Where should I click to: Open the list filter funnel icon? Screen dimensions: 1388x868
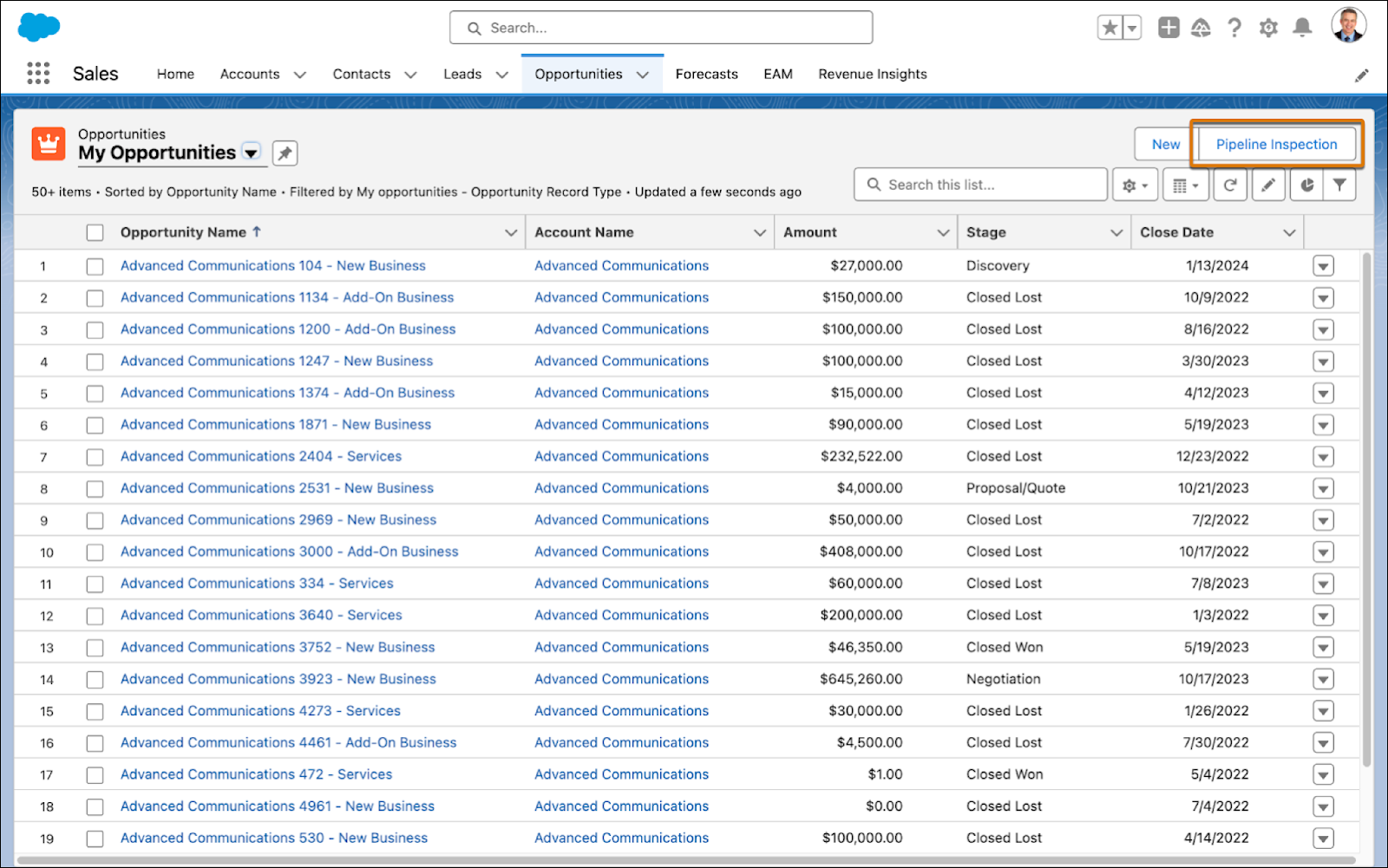coord(1339,185)
